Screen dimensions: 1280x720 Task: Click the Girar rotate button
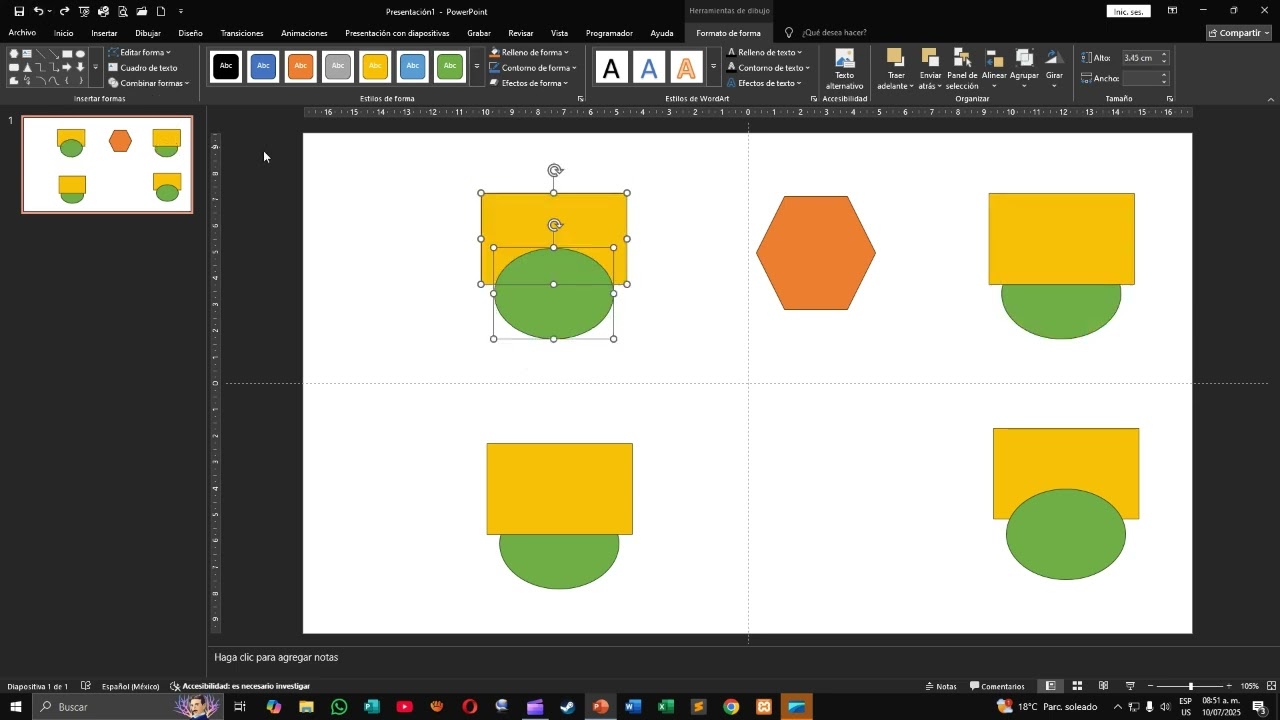[1054, 69]
